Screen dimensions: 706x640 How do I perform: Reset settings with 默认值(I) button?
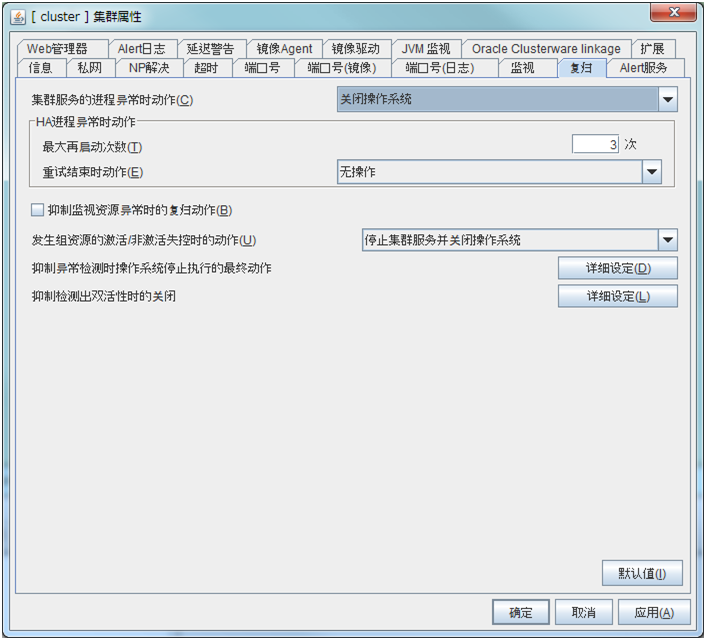(x=641, y=573)
